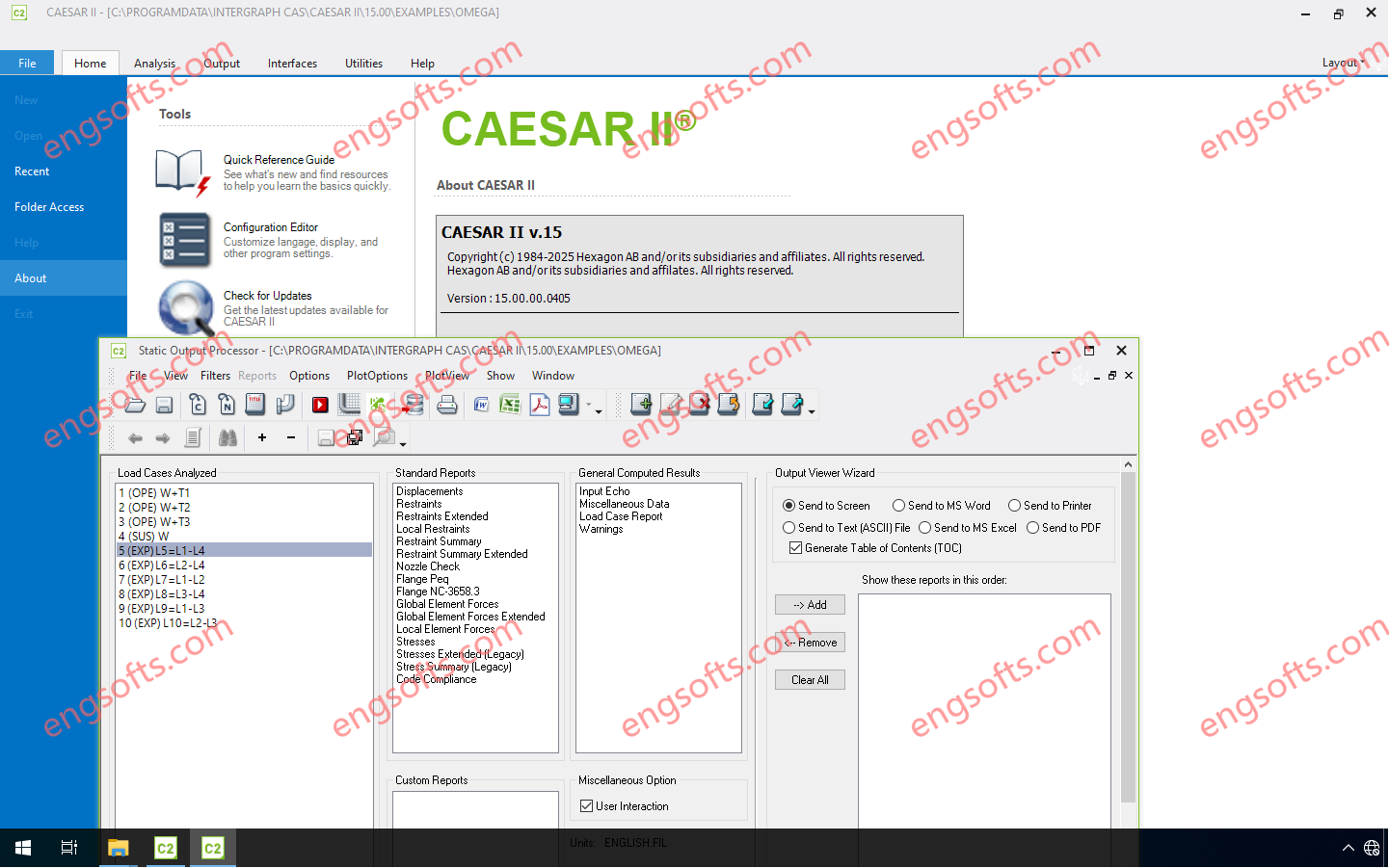Click the binoculars find icon

click(x=227, y=438)
